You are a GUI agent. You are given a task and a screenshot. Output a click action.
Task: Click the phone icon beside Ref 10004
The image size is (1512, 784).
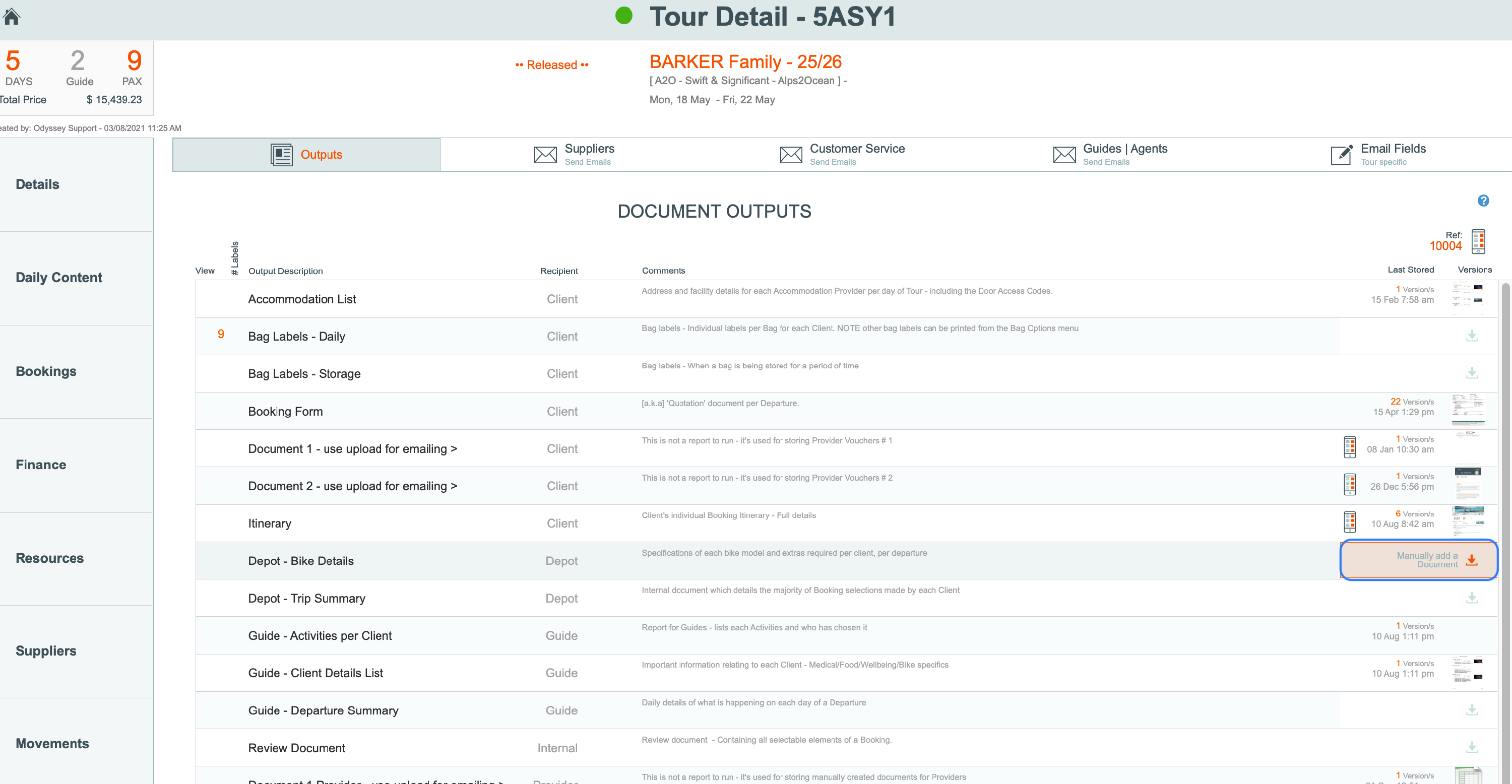1479,241
